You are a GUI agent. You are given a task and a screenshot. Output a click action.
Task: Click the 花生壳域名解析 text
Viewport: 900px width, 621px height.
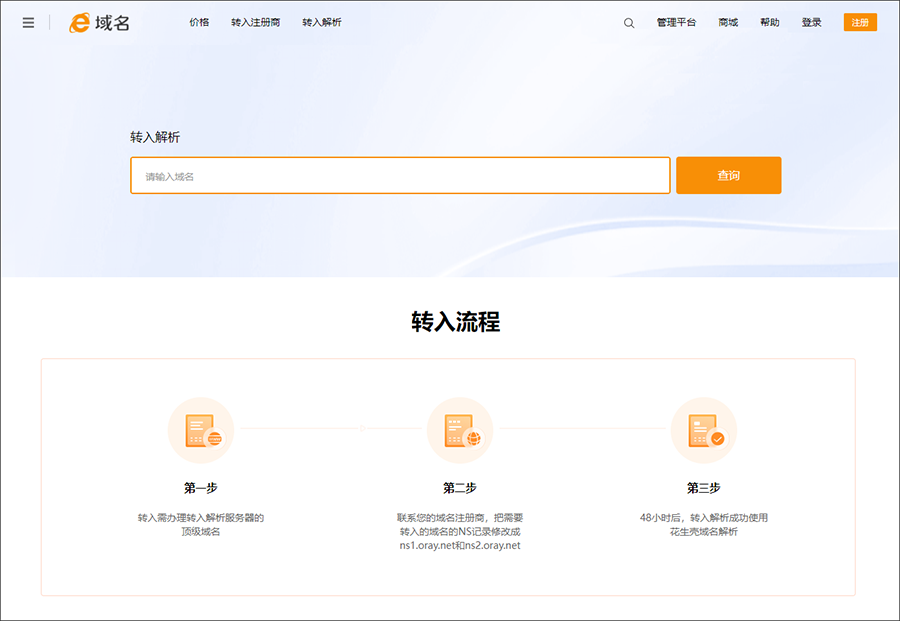coord(704,531)
